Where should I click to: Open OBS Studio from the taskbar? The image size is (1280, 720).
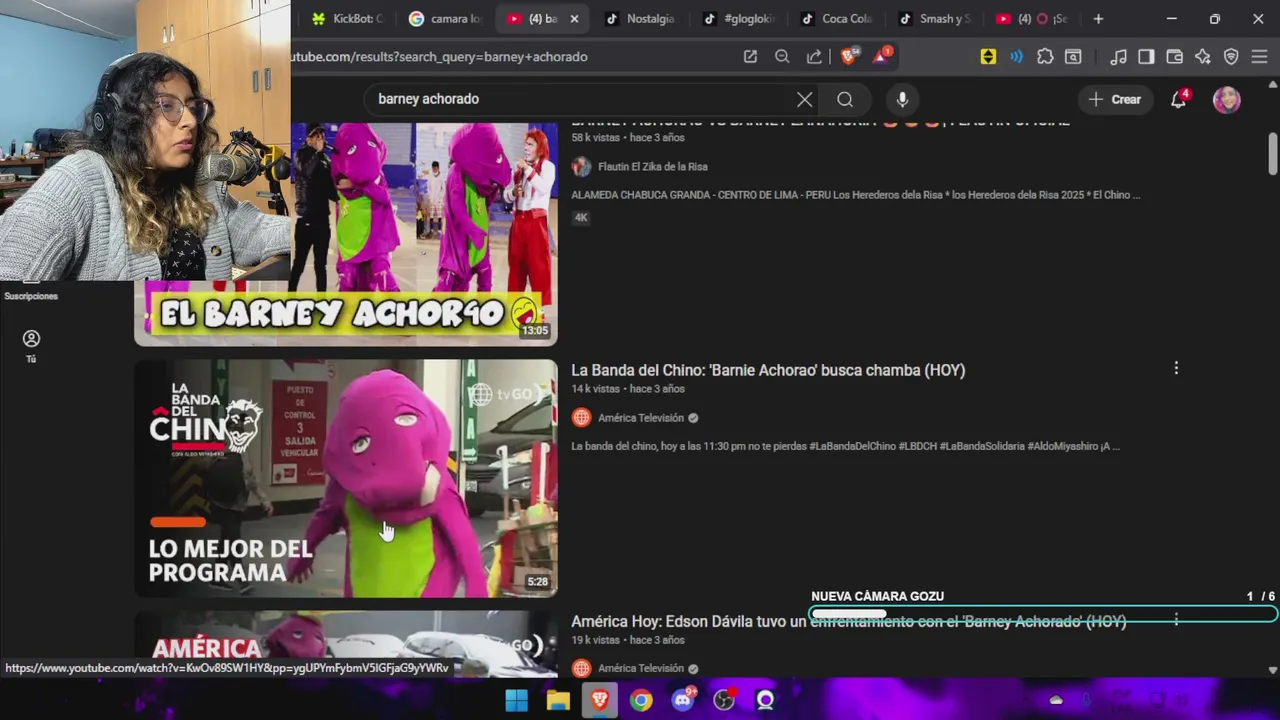pos(724,700)
